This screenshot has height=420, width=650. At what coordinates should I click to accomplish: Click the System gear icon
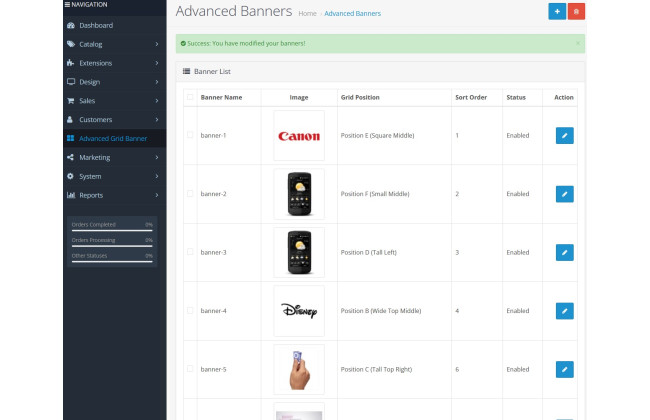pos(70,176)
